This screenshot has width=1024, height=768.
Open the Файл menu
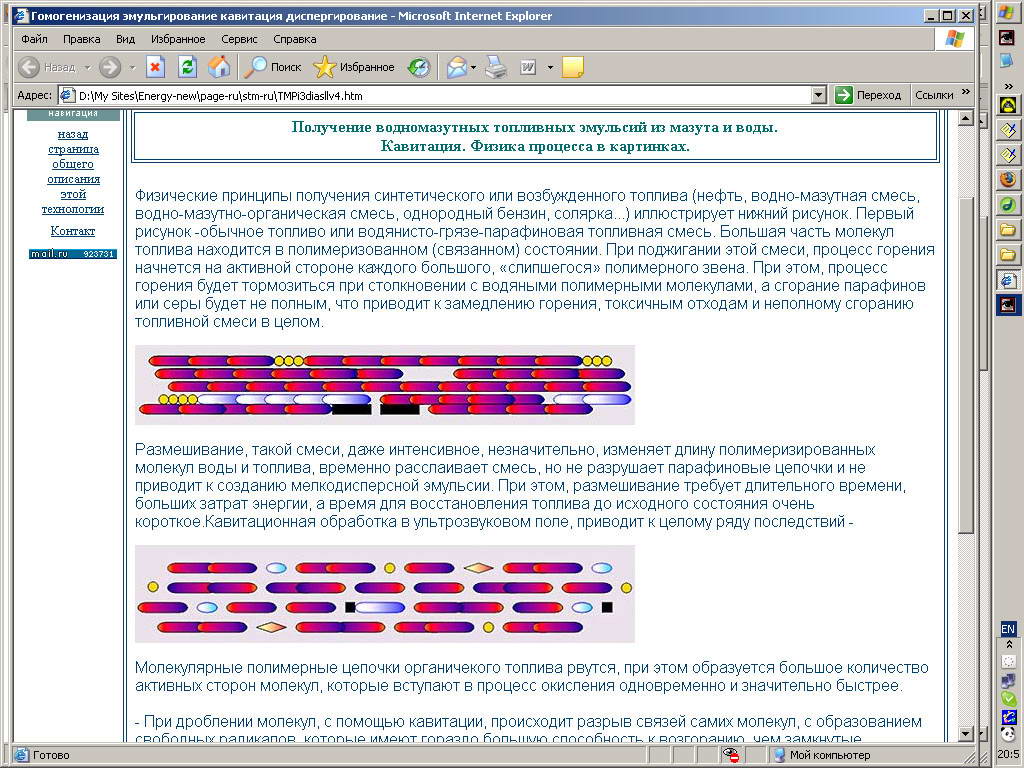coord(34,39)
